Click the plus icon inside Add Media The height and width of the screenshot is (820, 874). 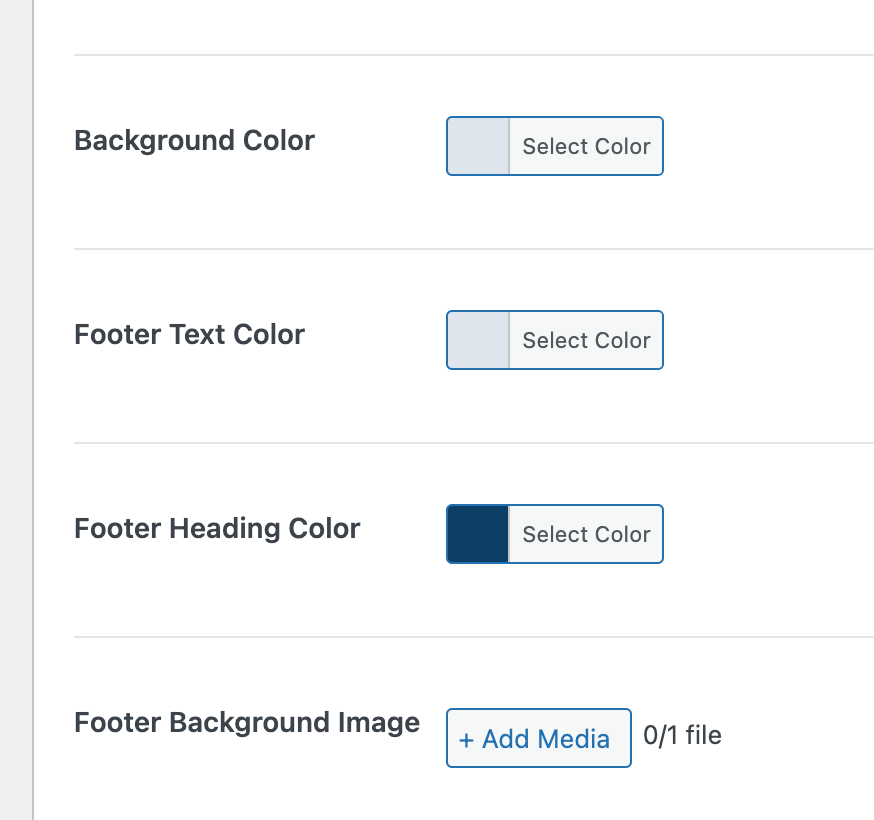coord(471,738)
